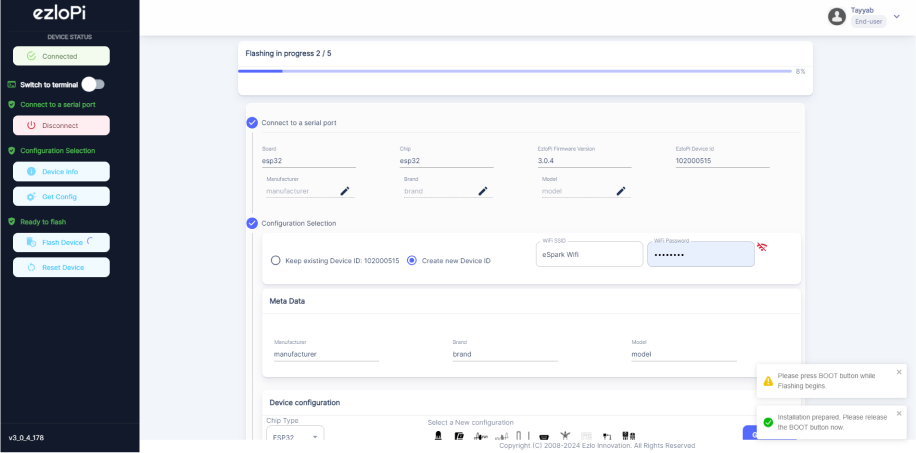
Task: Click the Board field showing esp32
Action: coord(308,161)
